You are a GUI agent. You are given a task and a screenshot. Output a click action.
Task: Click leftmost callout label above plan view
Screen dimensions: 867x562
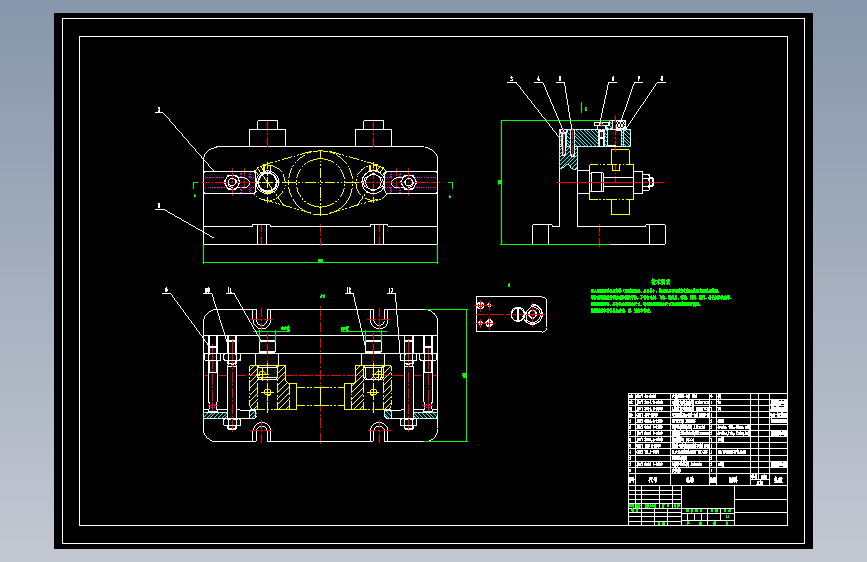[166, 290]
